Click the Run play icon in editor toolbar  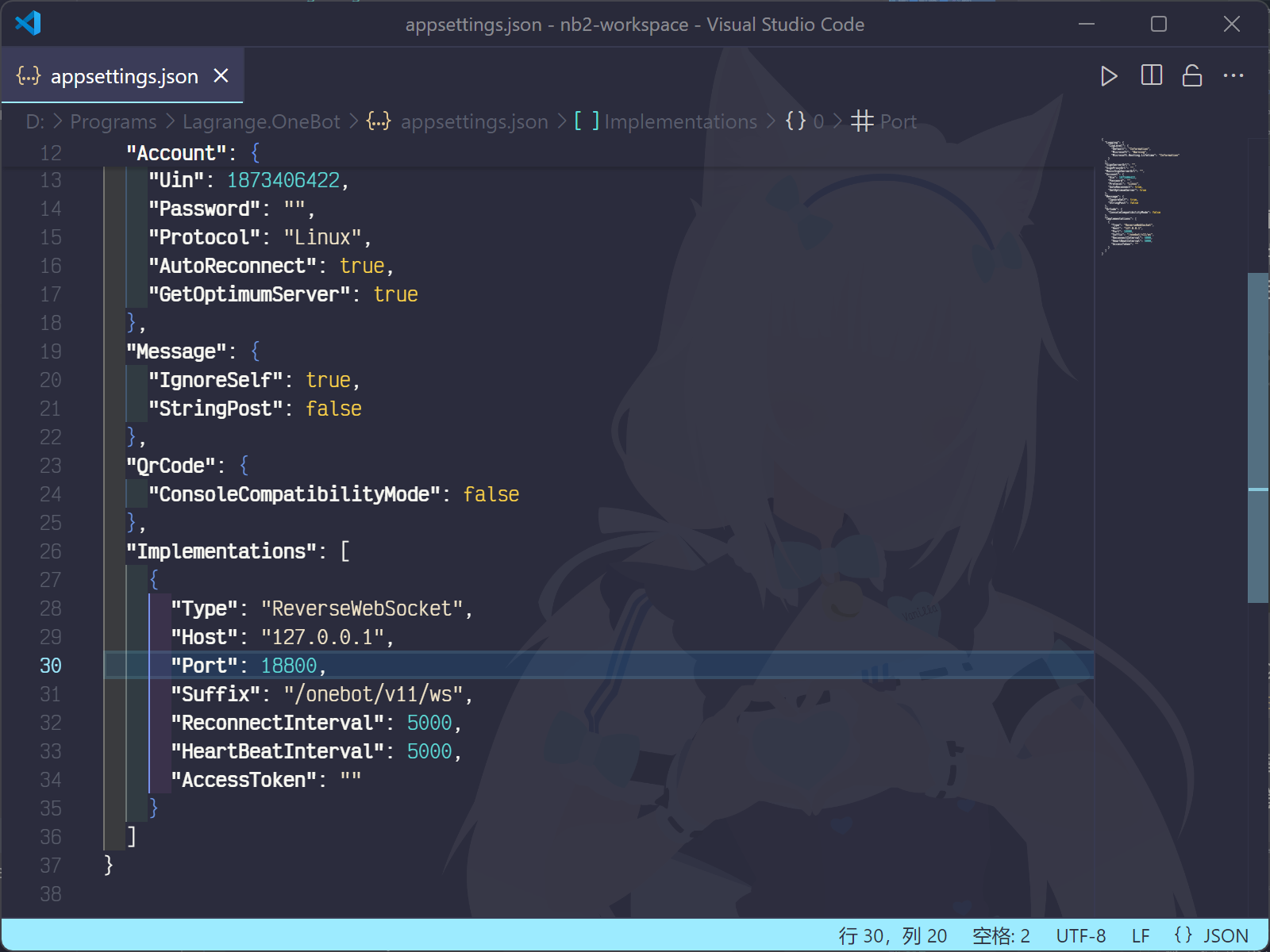(x=1109, y=76)
